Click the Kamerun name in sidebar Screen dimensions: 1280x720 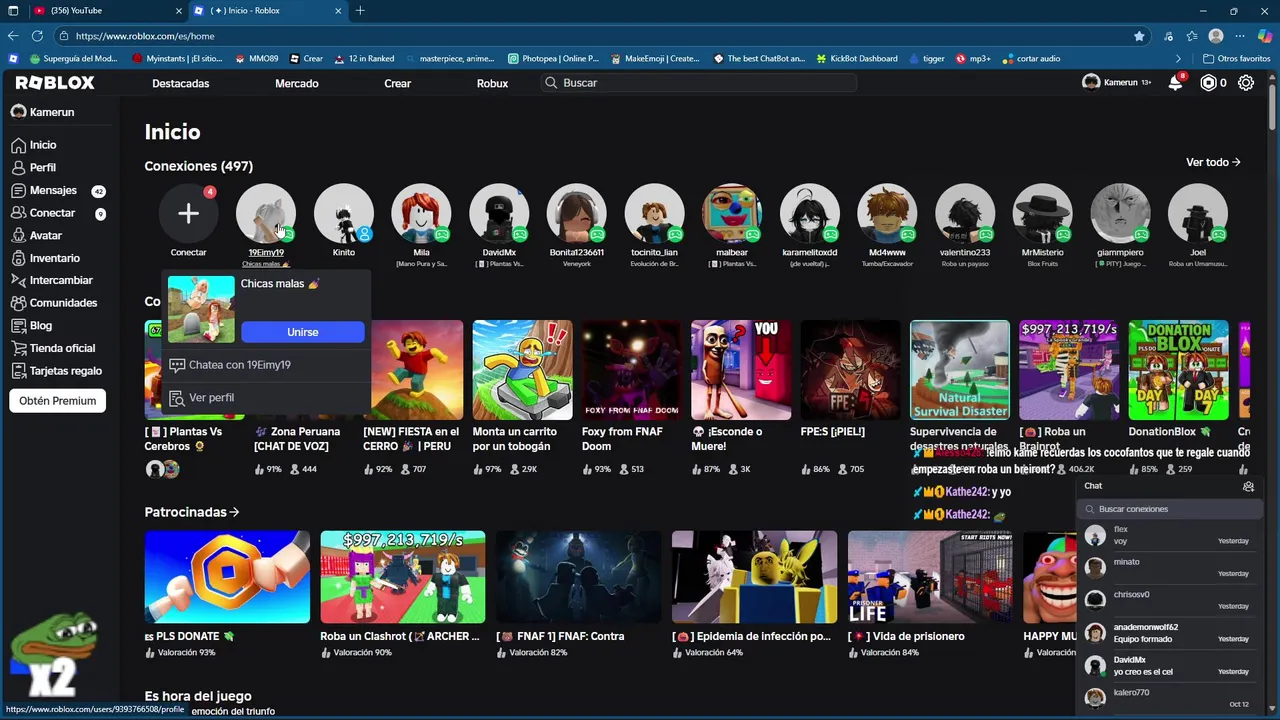point(52,112)
